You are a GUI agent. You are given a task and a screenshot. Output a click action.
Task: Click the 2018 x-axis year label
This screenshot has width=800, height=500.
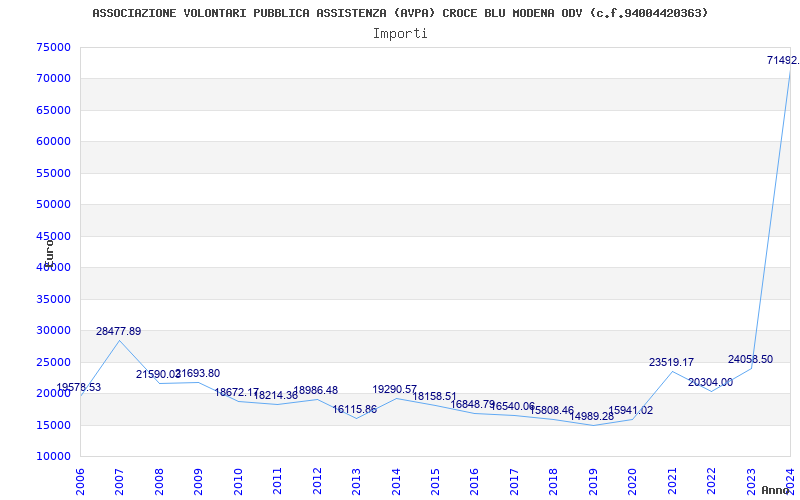pyautogui.click(x=554, y=482)
